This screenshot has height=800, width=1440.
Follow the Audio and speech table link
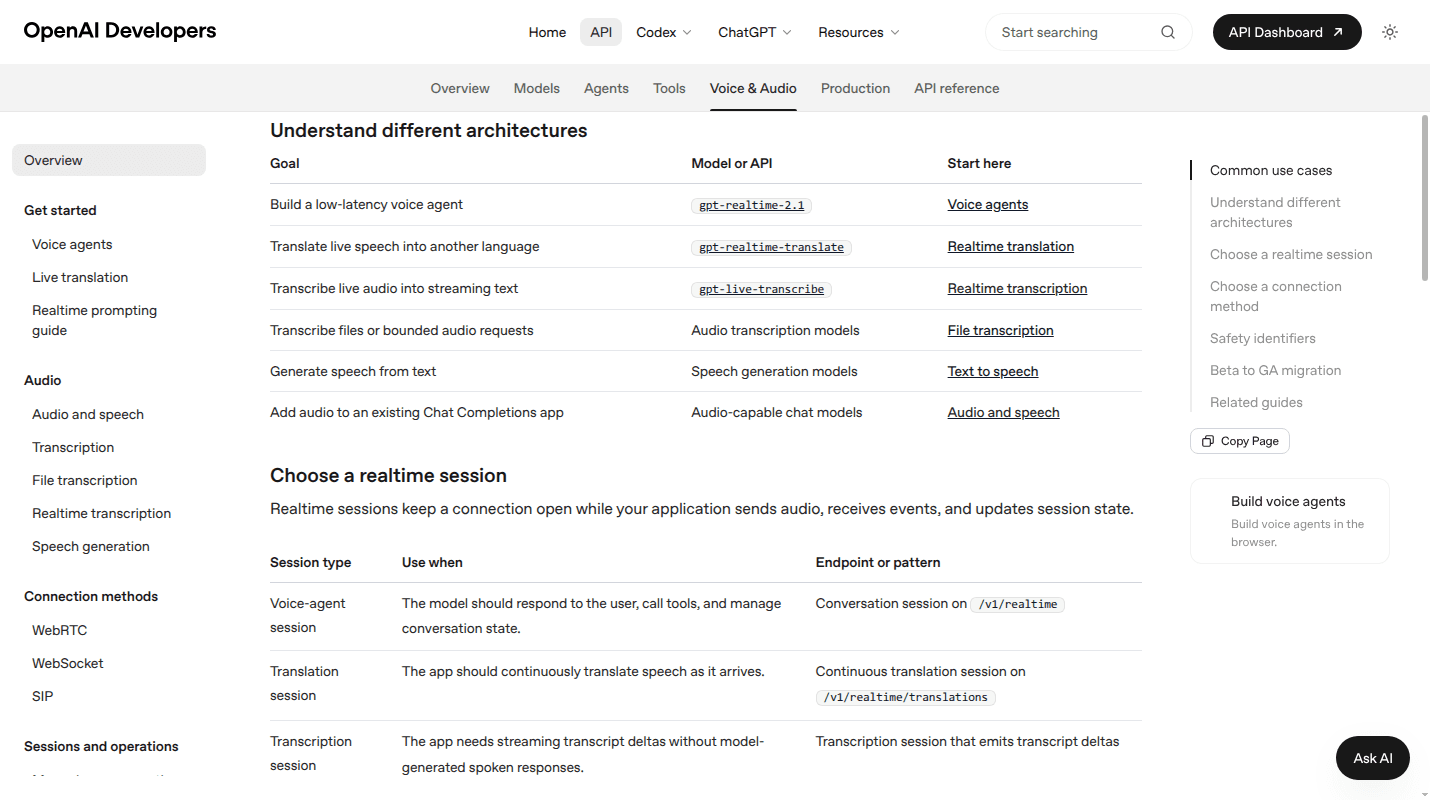pos(1004,412)
